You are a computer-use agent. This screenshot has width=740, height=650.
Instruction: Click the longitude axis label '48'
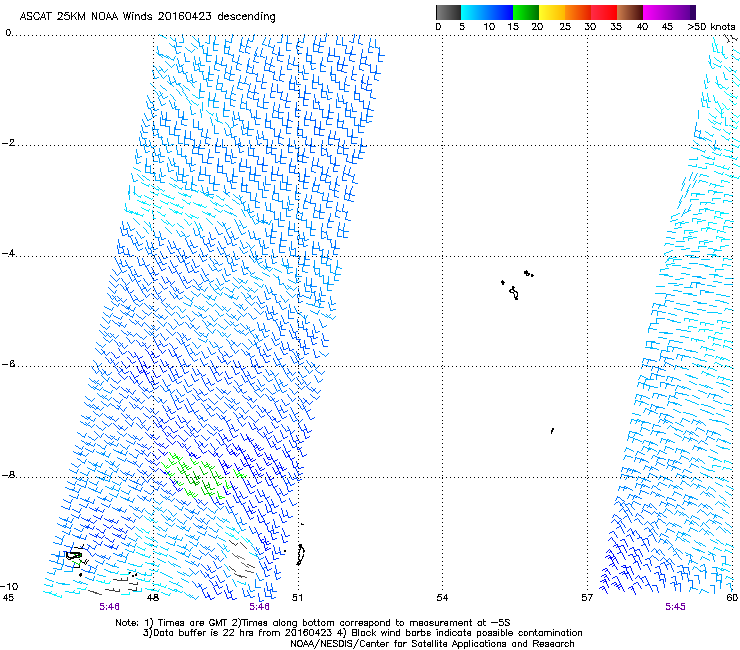coord(152,598)
